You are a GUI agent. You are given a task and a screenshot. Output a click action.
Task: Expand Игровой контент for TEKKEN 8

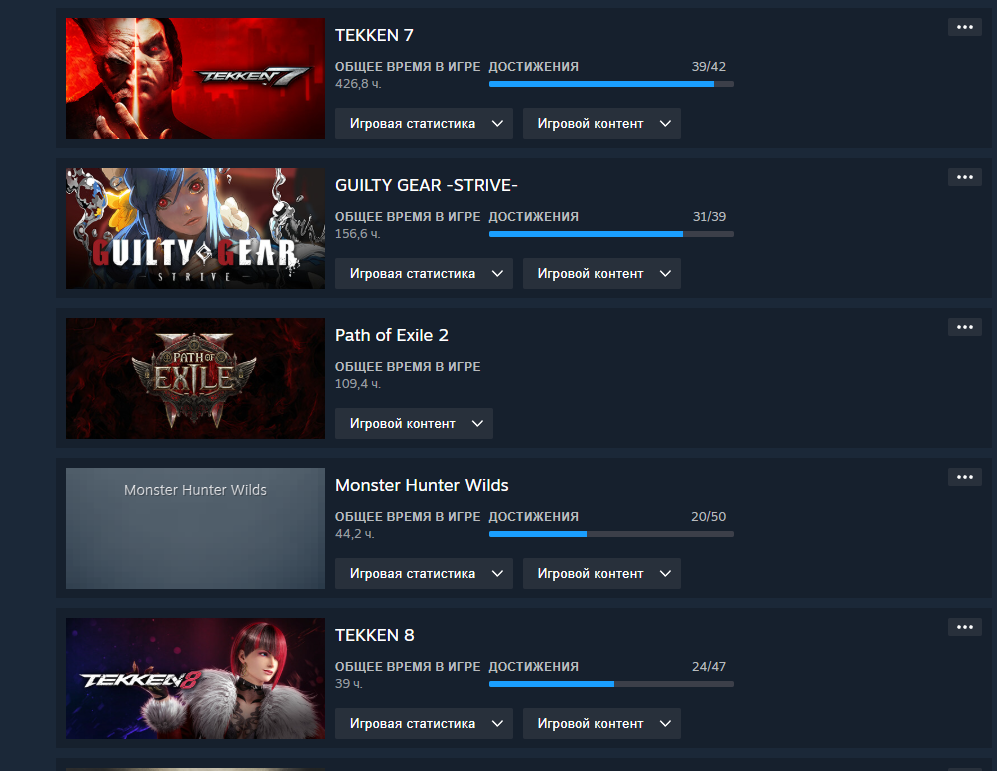pos(602,723)
